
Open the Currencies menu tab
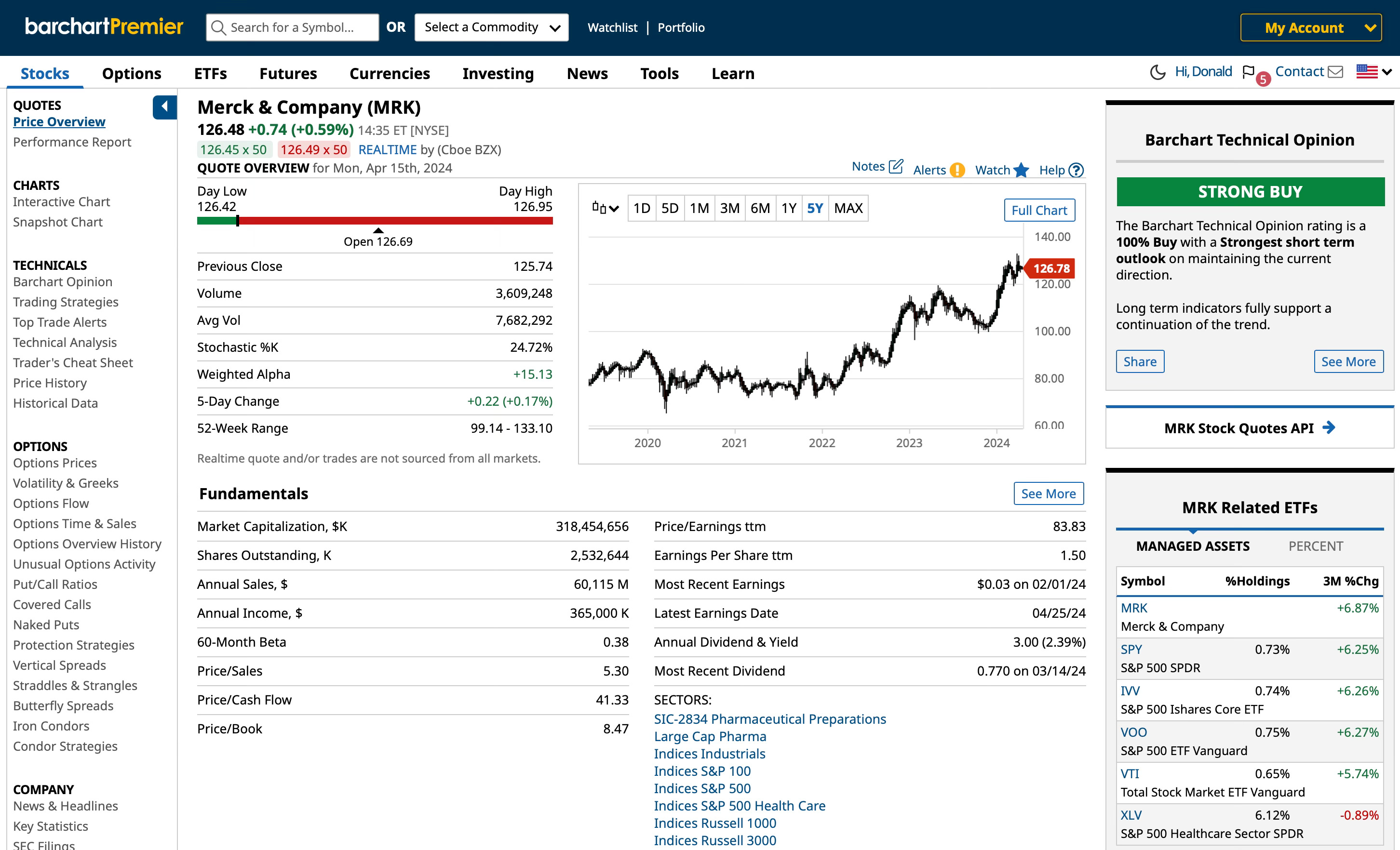(390, 73)
